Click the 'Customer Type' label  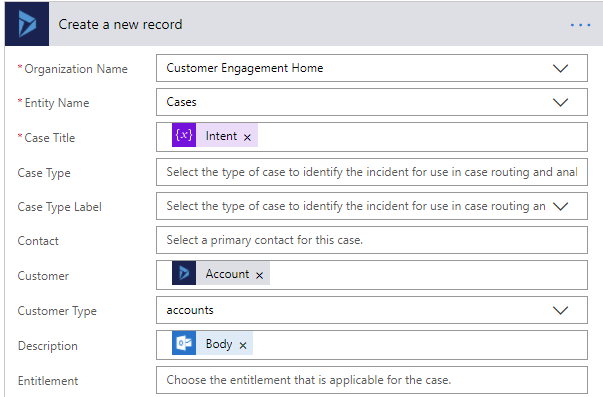[x=57, y=311]
